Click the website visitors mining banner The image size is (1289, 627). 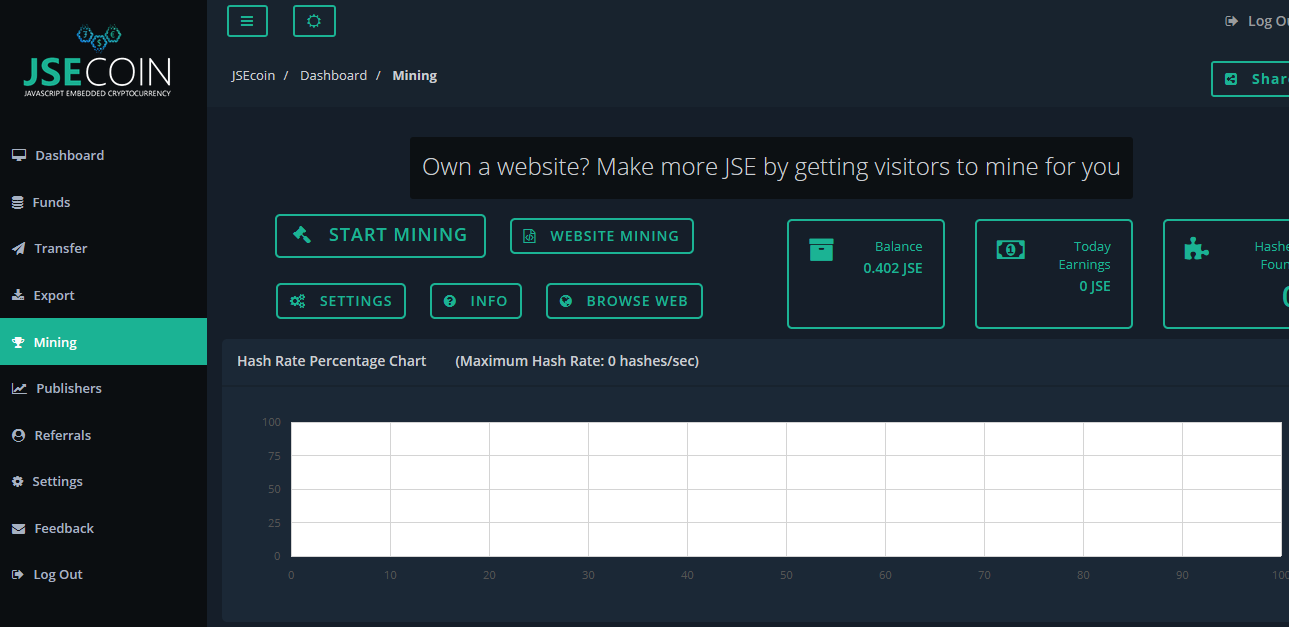tap(771, 167)
